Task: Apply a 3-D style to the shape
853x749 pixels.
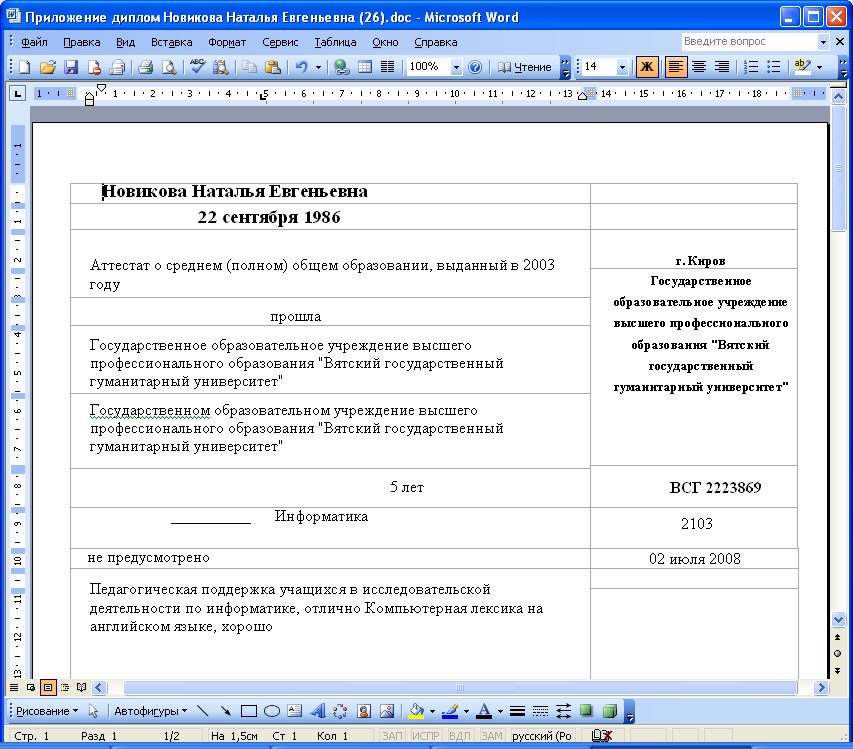Action: [610, 711]
